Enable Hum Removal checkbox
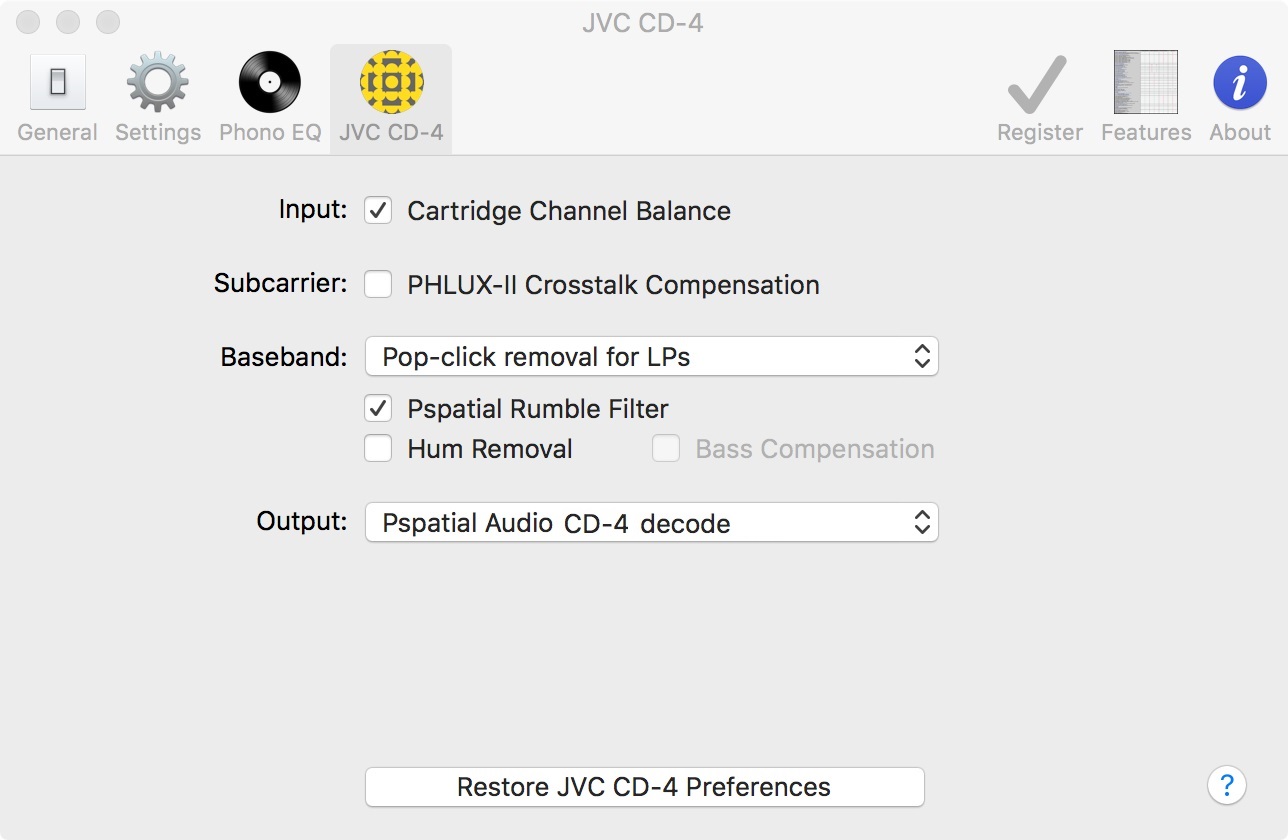The image size is (1288, 840). pyautogui.click(x=378, y=448)
